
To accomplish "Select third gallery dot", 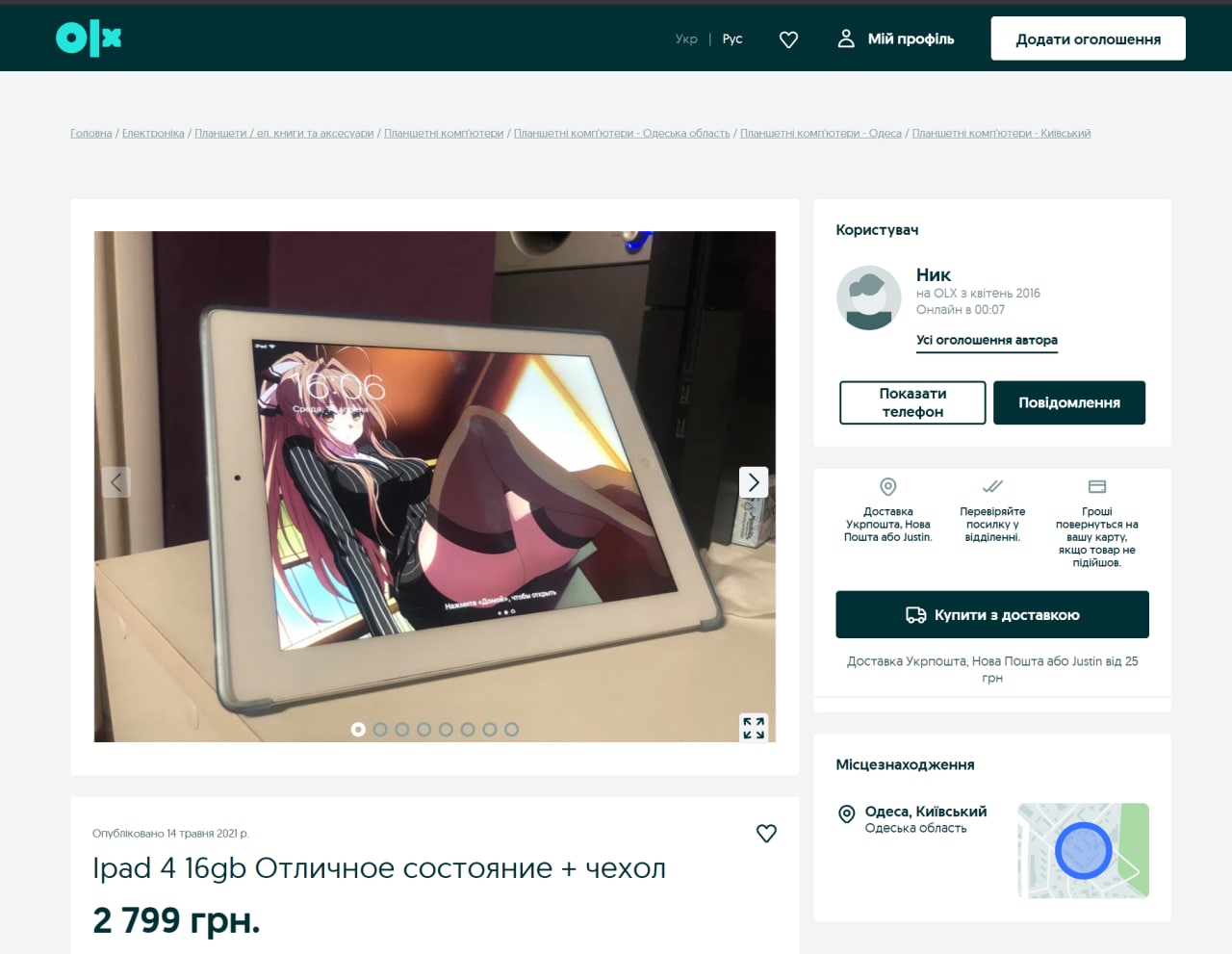I will click(x=402, y=730).
